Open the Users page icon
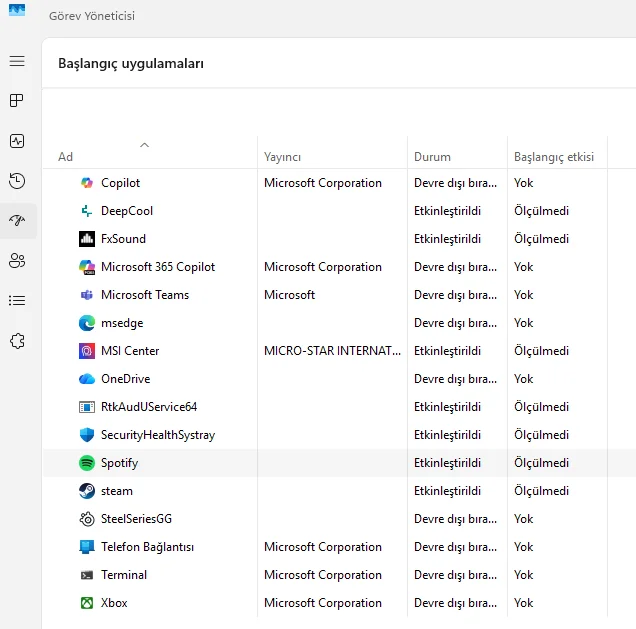Viewport: 636px width, 629px height. tap(17, 261)
